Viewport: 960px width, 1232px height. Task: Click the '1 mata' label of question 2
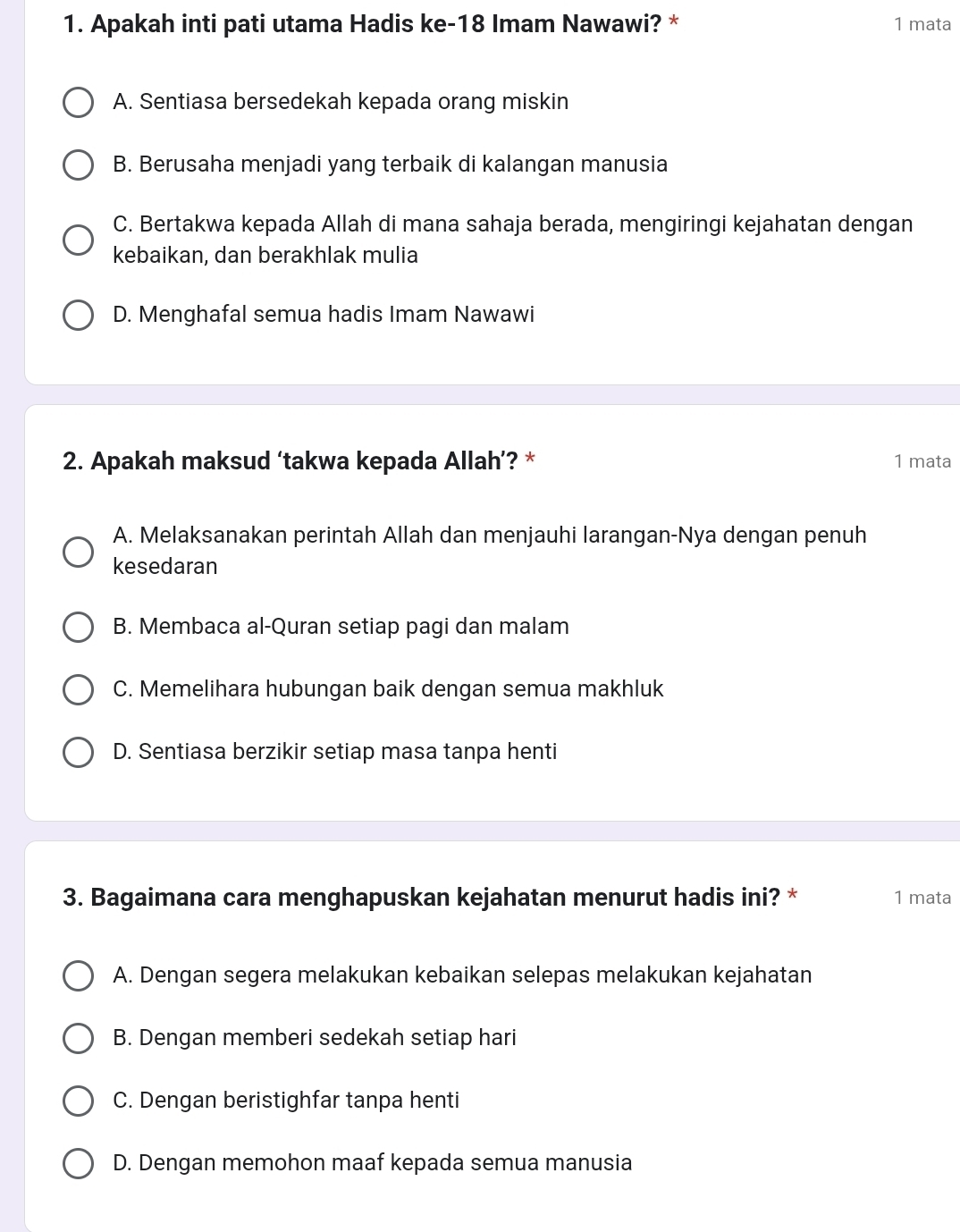pyautogui.click(x=922, y=462)
